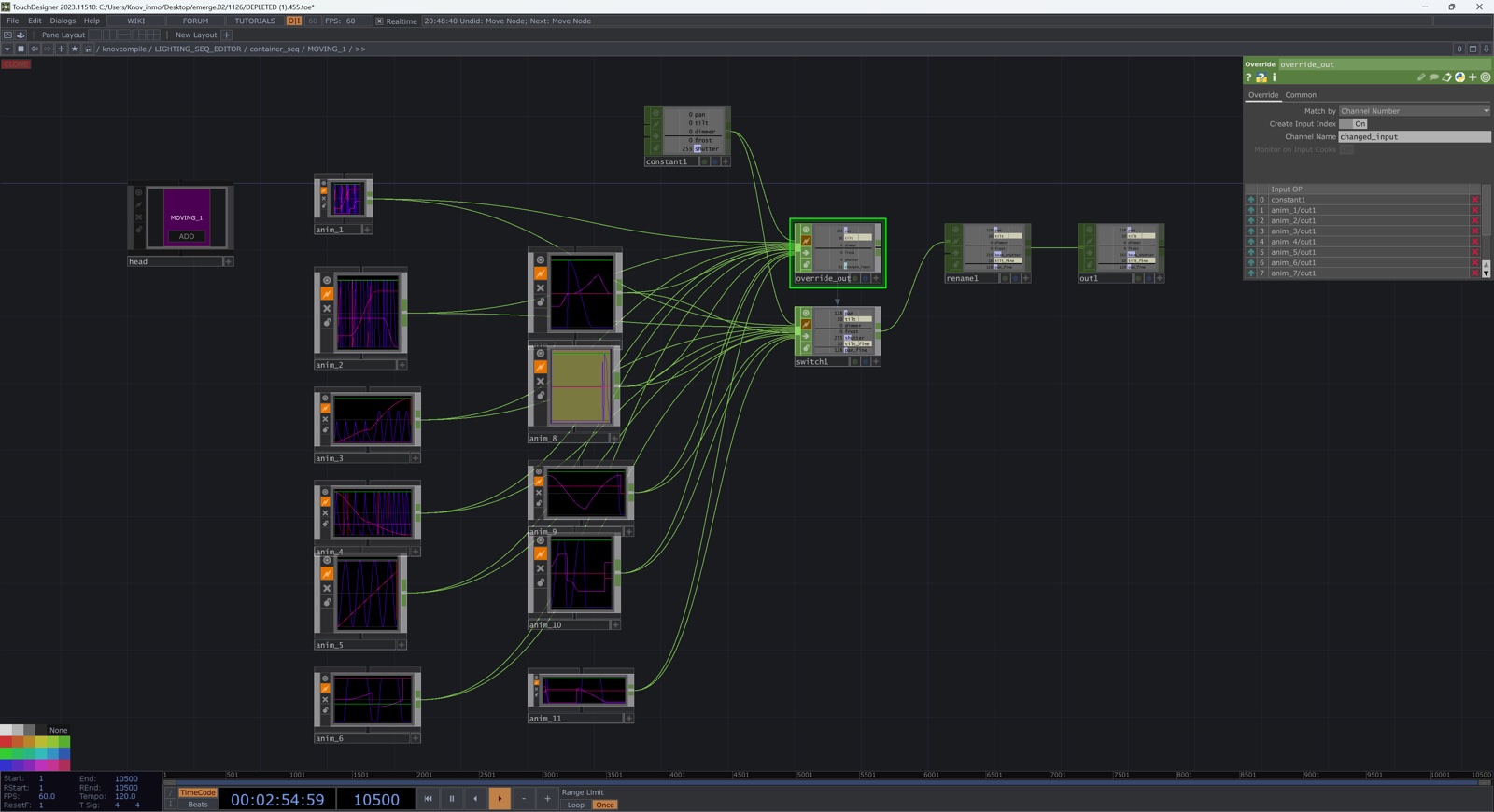This screenshot has height=812, width=1494.
Task: Go back with the left arrow navigation icon
Action: click(x=35, y=49)
